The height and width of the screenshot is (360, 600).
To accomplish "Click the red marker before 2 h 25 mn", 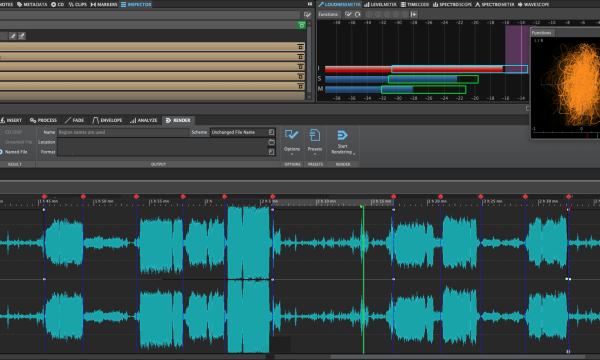I will [481, 196].
